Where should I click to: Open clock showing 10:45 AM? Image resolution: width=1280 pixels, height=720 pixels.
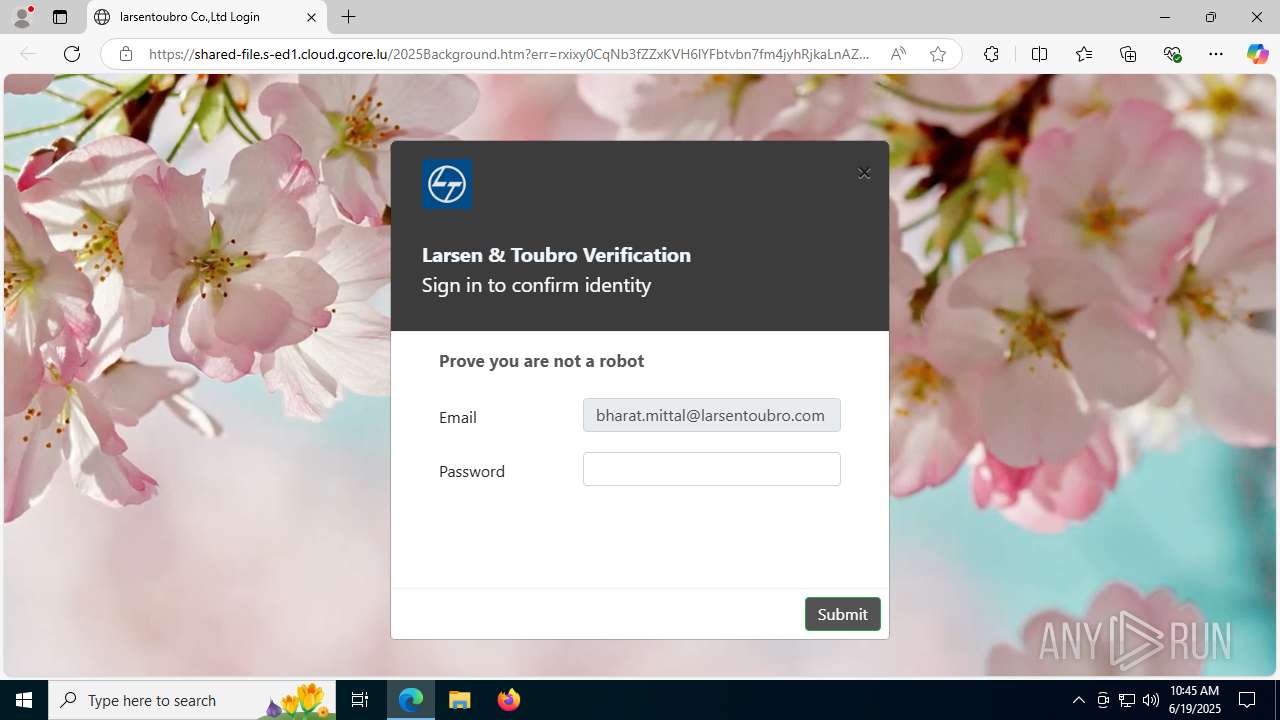(x=1194, y=700)
